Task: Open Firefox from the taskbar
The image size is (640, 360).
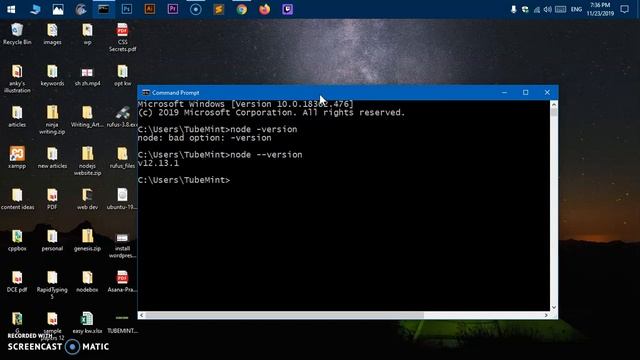Action: pos(264,9)
